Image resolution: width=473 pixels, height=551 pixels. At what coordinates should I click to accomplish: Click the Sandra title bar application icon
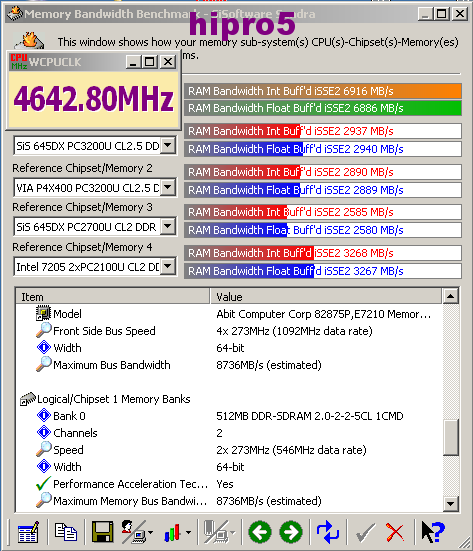(15, 14)
